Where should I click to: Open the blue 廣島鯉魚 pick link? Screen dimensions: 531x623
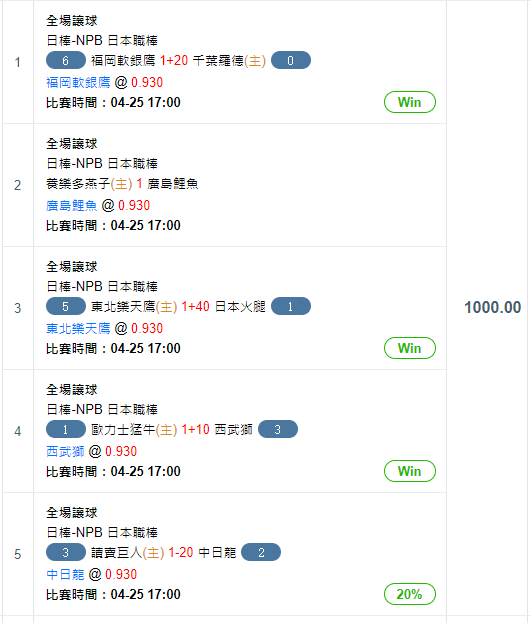click(x=72, y=205)
